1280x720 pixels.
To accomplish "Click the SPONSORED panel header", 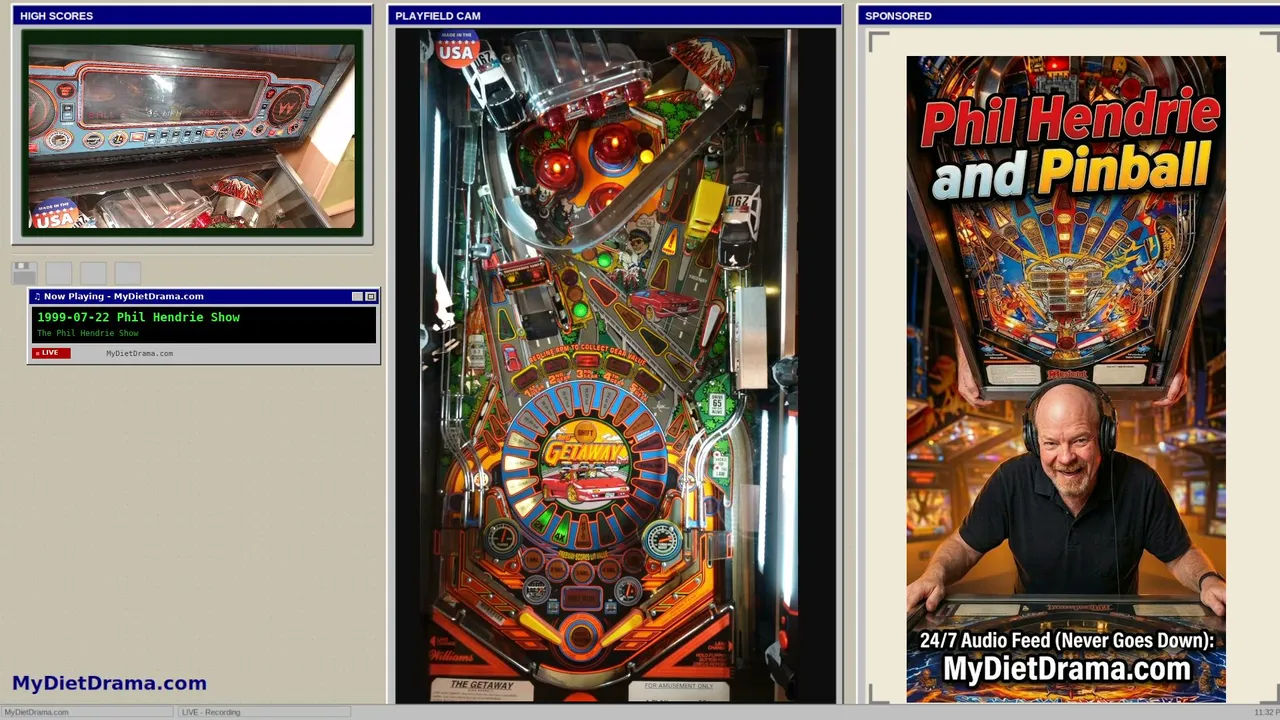I will point(1069,15).
